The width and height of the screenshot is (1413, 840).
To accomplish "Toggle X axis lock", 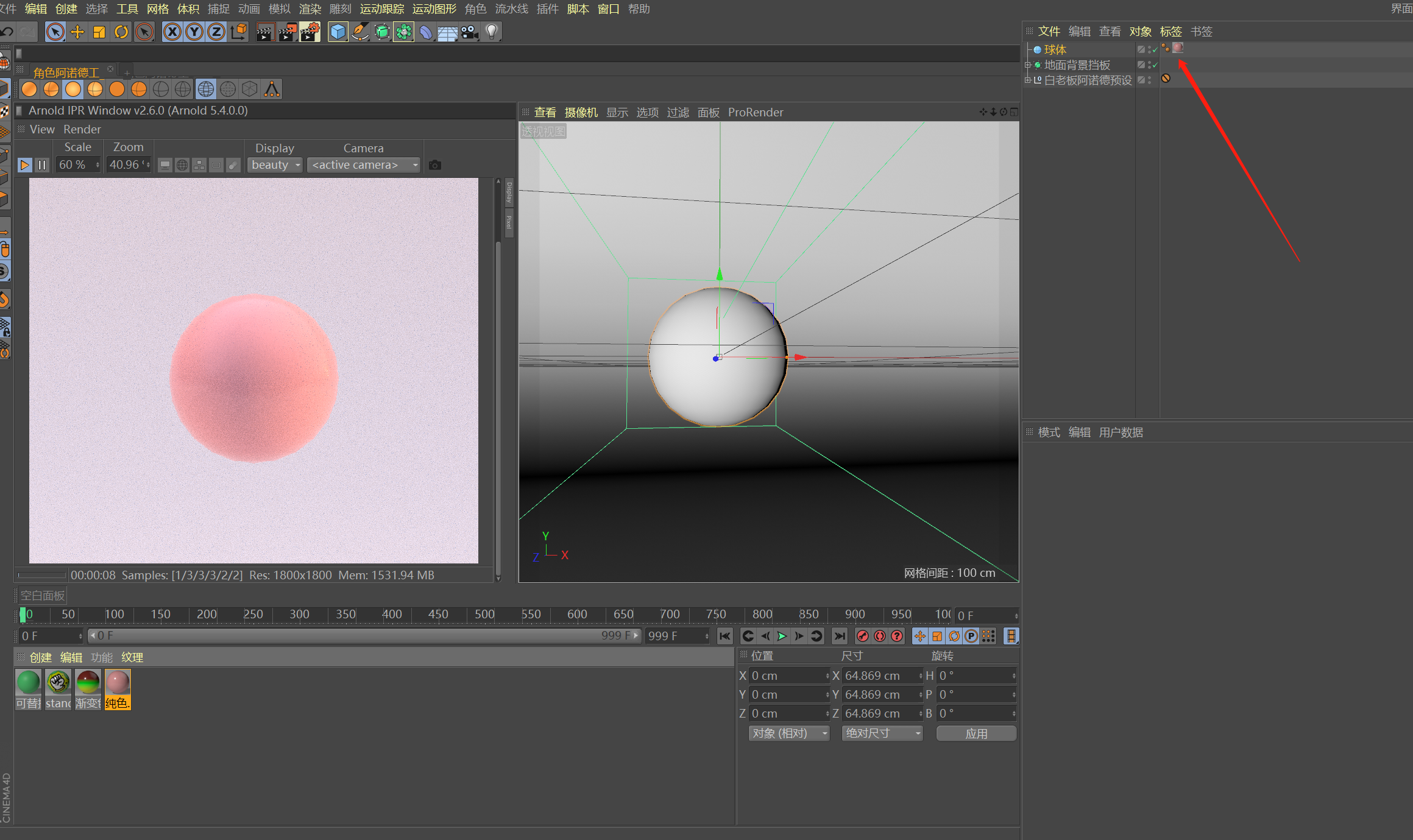I will pyautogui.click(x=172, y=32).
